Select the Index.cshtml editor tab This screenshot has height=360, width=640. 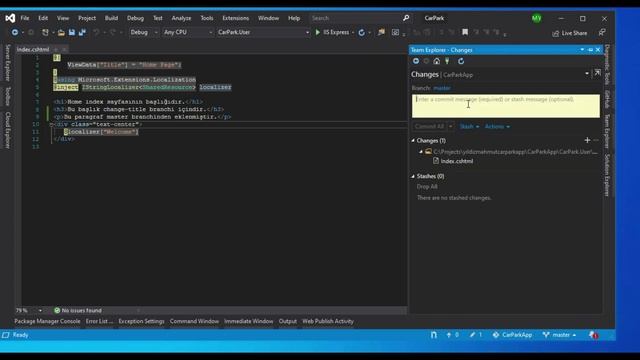(x=33, y=49)
